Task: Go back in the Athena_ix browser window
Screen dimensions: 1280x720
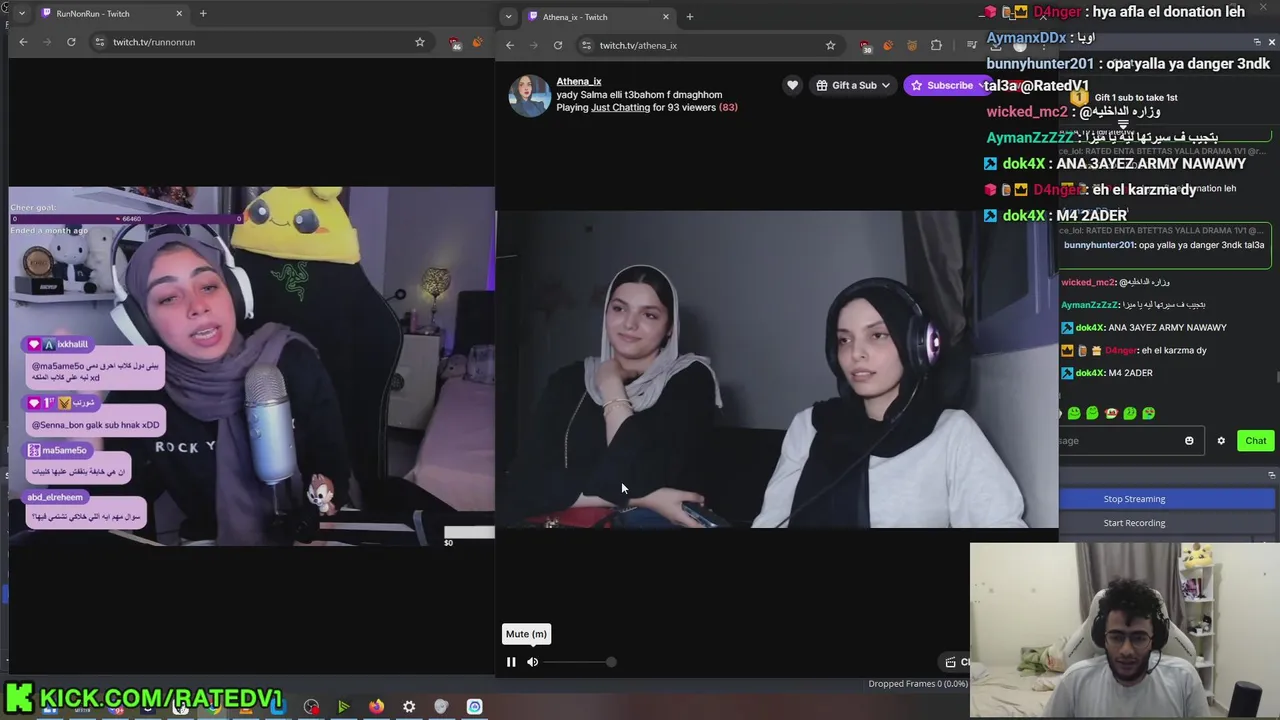Action: click(510, 45)
